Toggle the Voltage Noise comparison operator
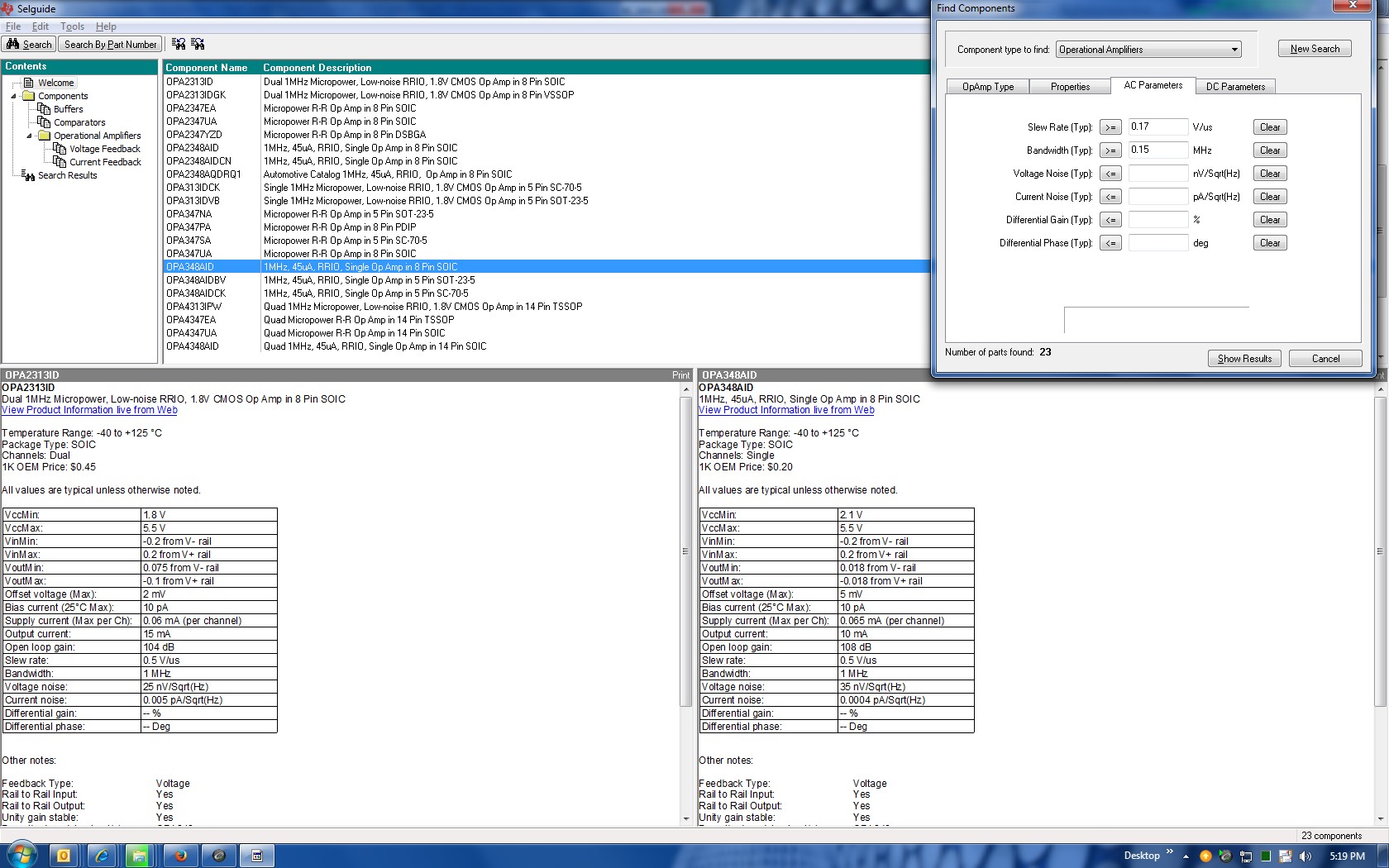Image resolution: width=1389 pixels, height=868 pixels. pos(1110,174)
